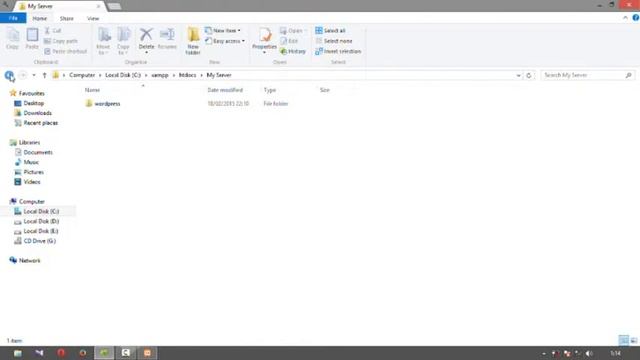Click the Copy icon in Clipboard group
Screen dimensions: 640x360
pyautogui.click(x=13, y=39)
